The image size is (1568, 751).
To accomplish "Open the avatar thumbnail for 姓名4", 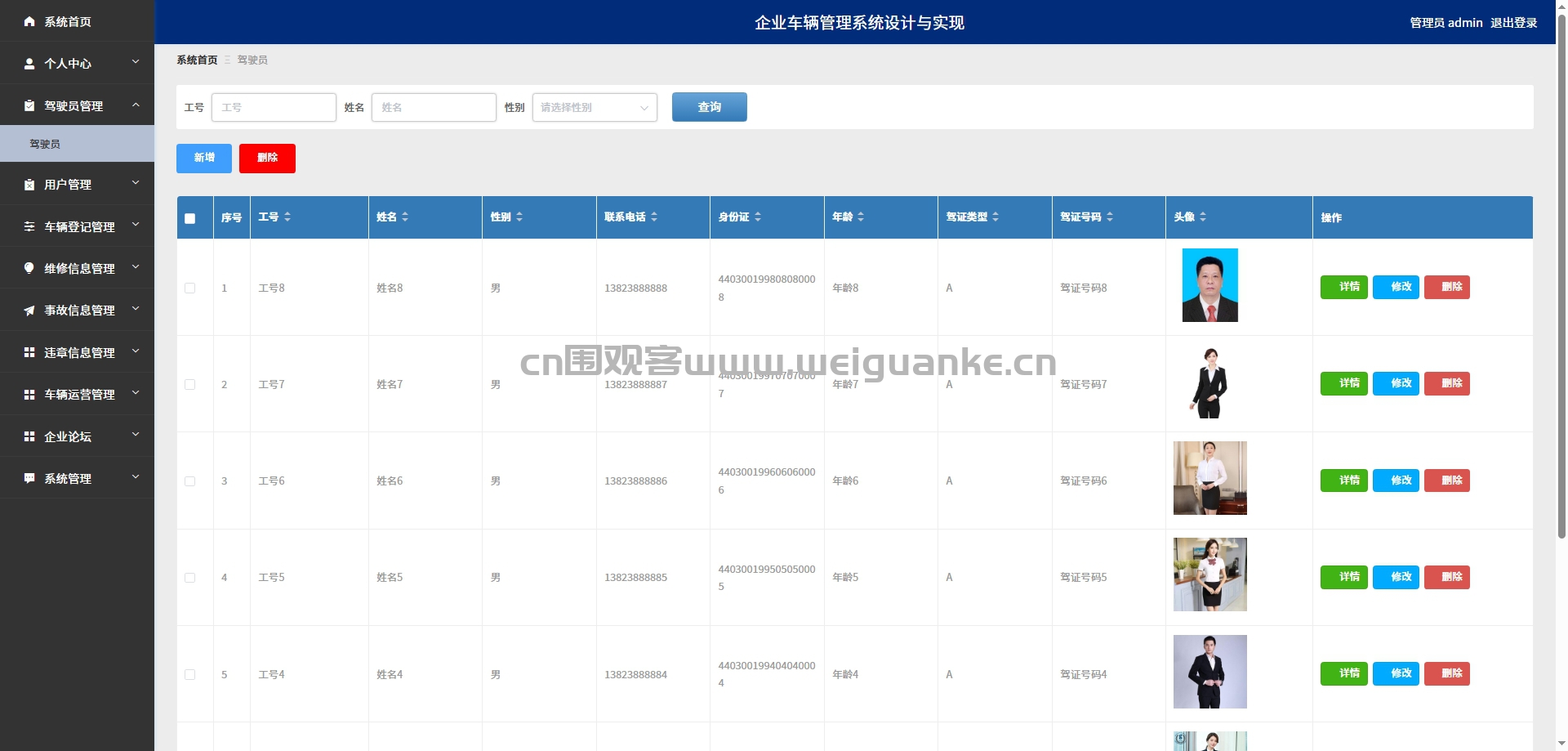I will tap(1209, 672).
